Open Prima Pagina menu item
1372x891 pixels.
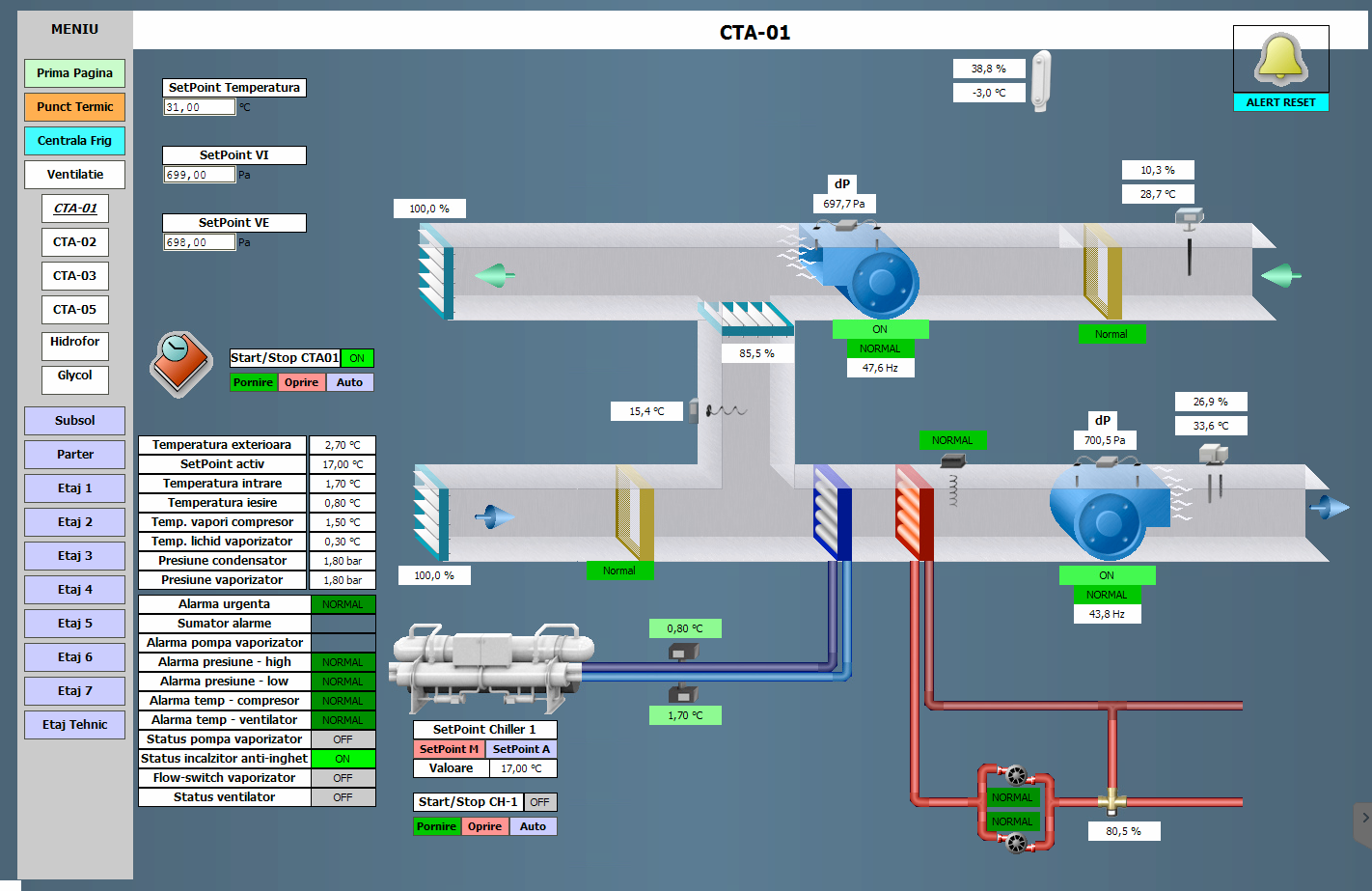click(75, 73)
